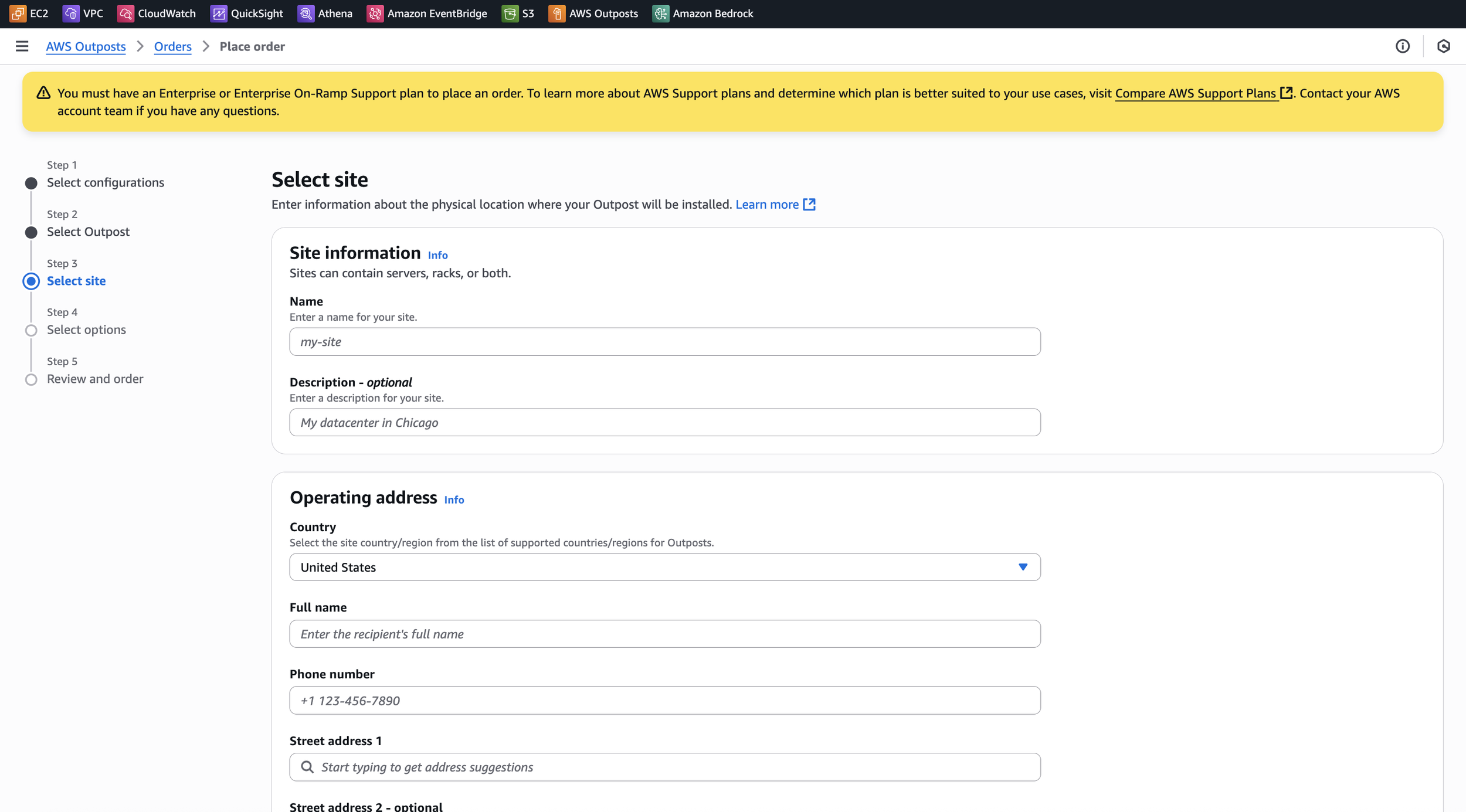
Task: Click the Orders breadcrumb link
Action: tap(172, 46)
